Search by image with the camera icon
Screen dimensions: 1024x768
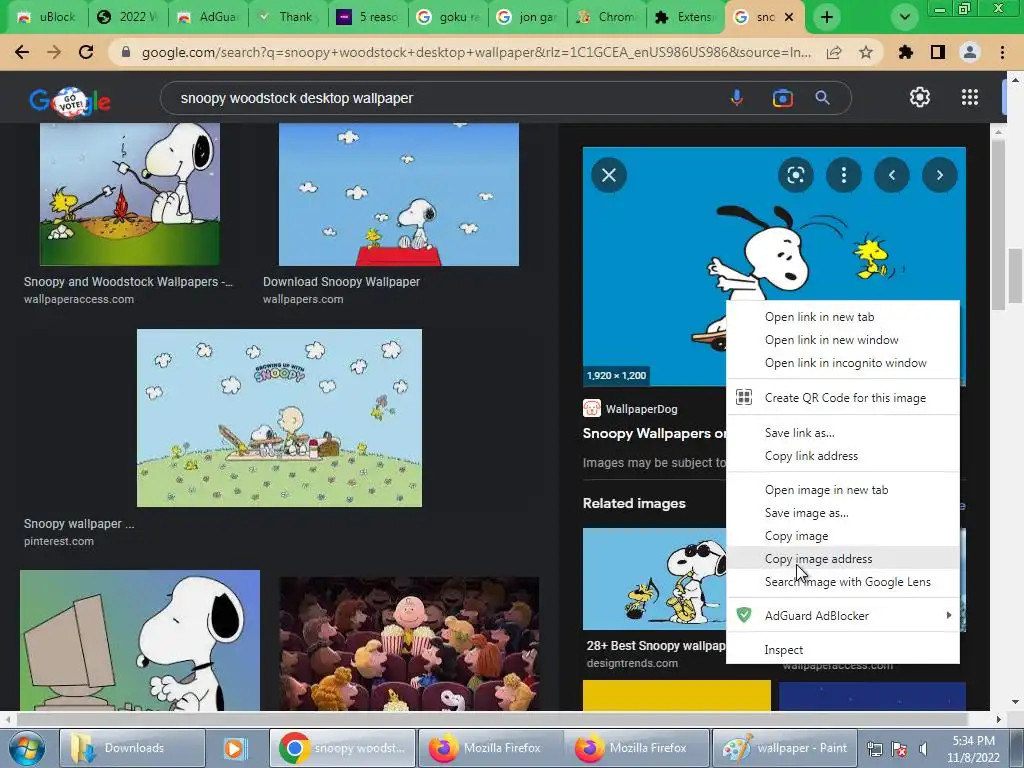click(x=782, y=98)
